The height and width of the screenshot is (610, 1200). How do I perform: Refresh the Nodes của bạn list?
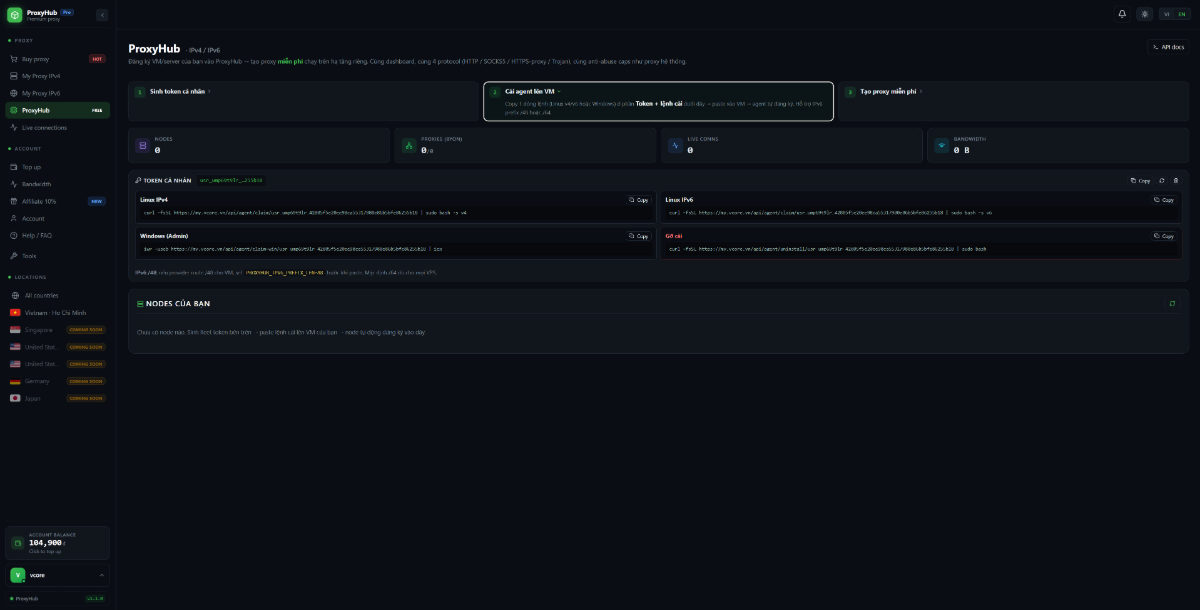point(1172,303)
